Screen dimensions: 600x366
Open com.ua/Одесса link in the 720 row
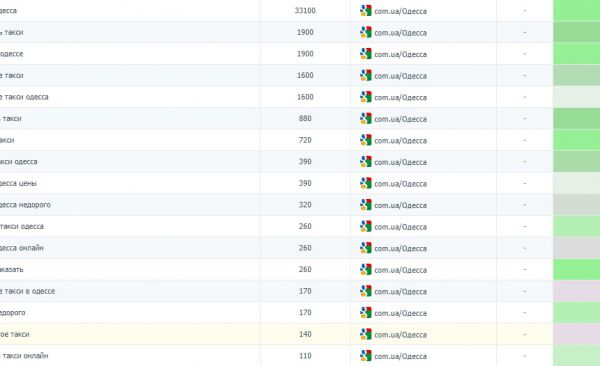(x=400, y=141)
